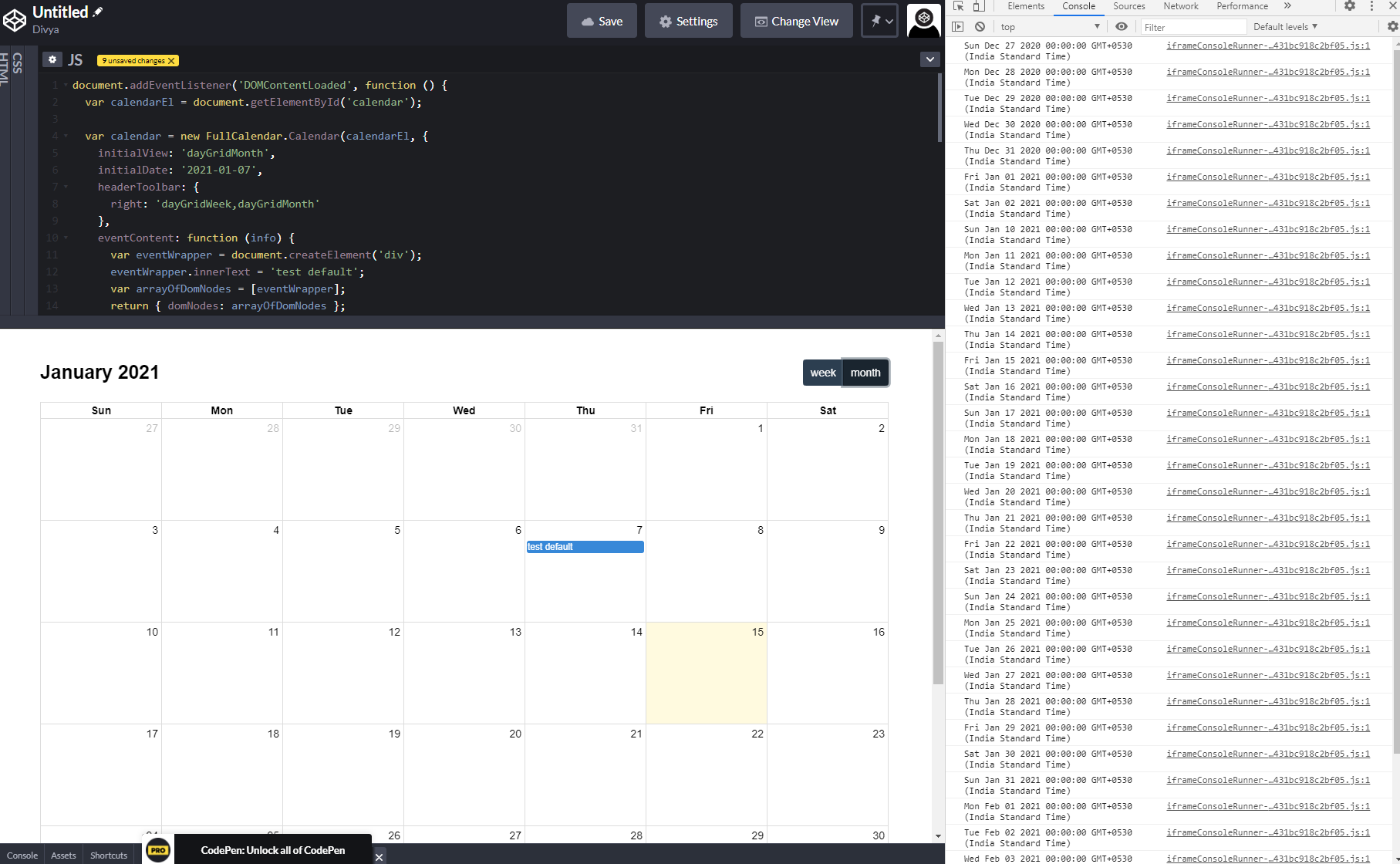1400x864 pixels.
Task: Open the Shortcuts tab at the bottom
Action: point(108,855)
